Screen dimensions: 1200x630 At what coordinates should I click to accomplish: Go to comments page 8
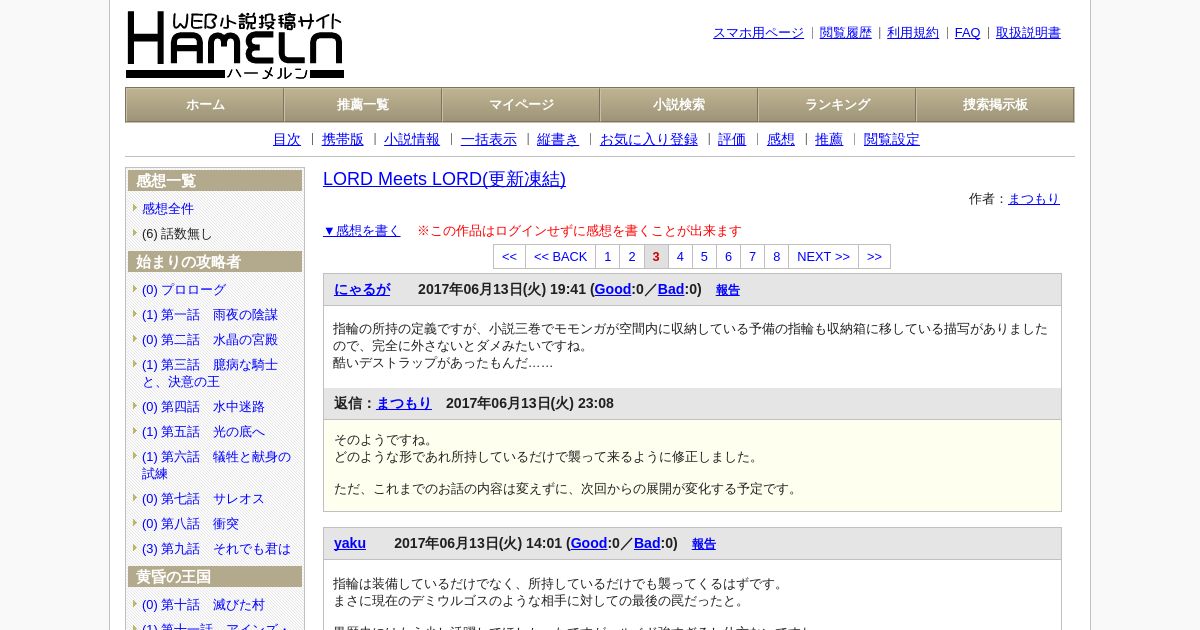pos(776,257)
